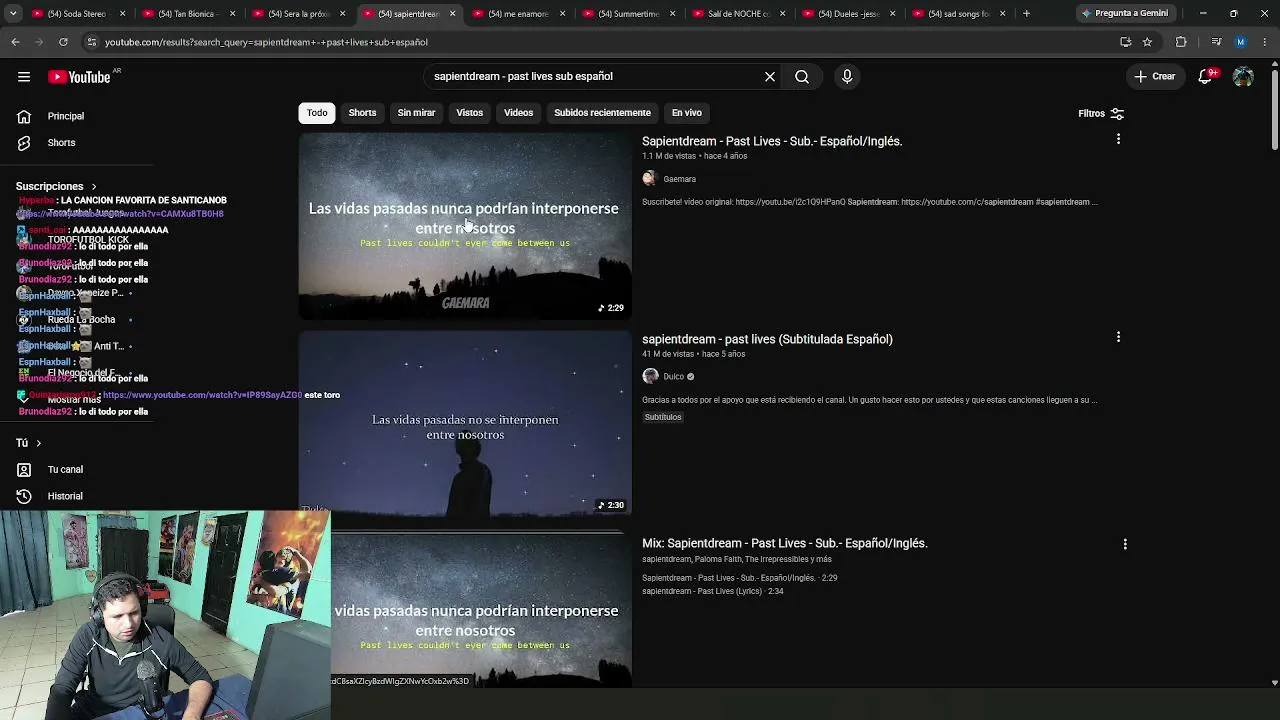Open the YouTube notifications bell

click(x=1206, y=76)
